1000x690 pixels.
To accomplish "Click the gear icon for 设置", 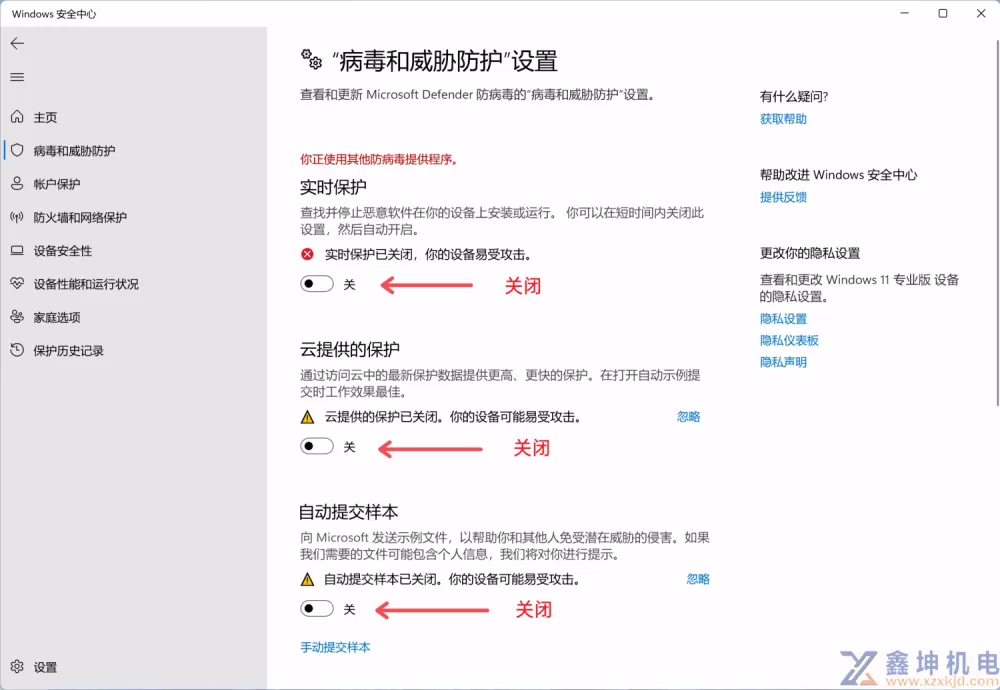I will pyautogui.click(x=17, y=667).
